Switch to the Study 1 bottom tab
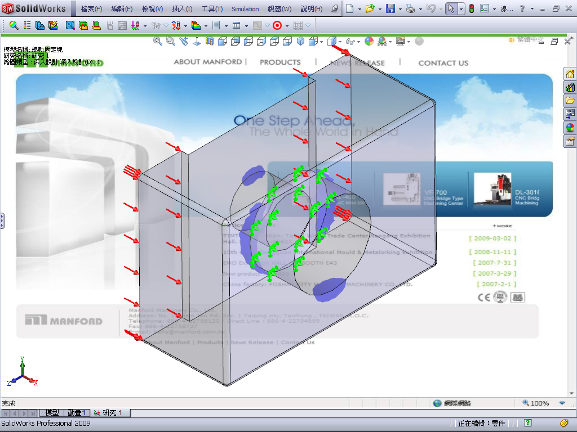Image resolution: width=577 pixels, height=432 pixels. 110,413
